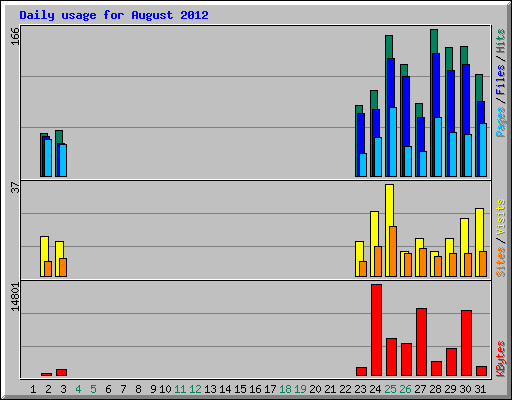This screenshot has height=400, width=512.
Task: Click day label 10 on the x-axis
Action: pos(165,389)
